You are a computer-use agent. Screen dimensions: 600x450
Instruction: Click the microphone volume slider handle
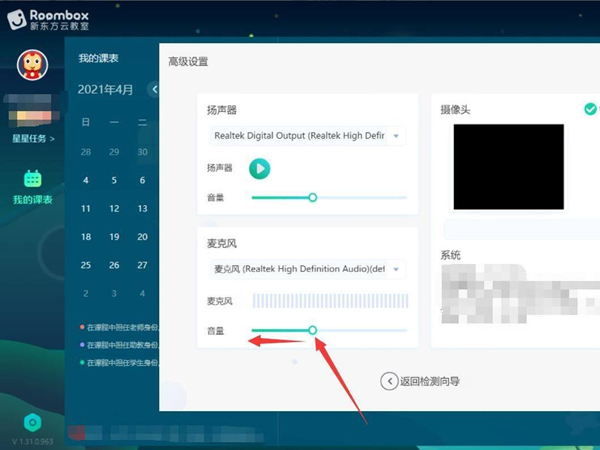[313, 330]
